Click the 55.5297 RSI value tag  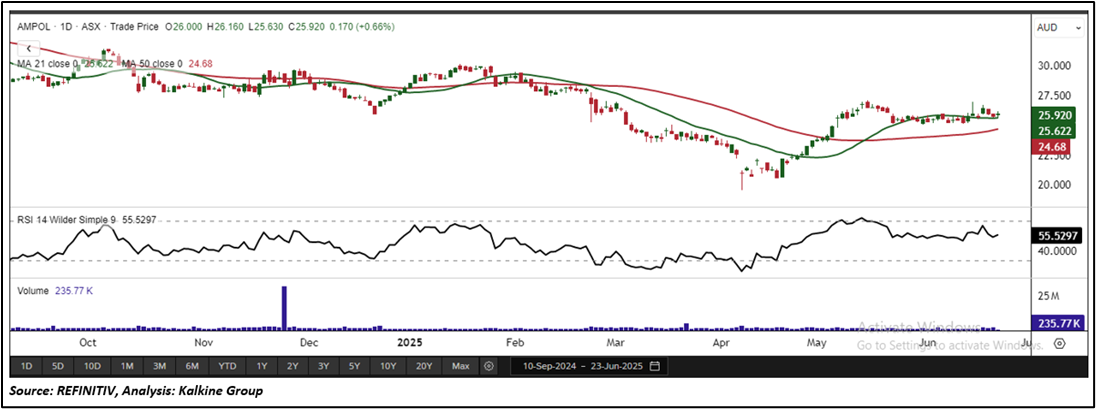tap(1055, 236)
